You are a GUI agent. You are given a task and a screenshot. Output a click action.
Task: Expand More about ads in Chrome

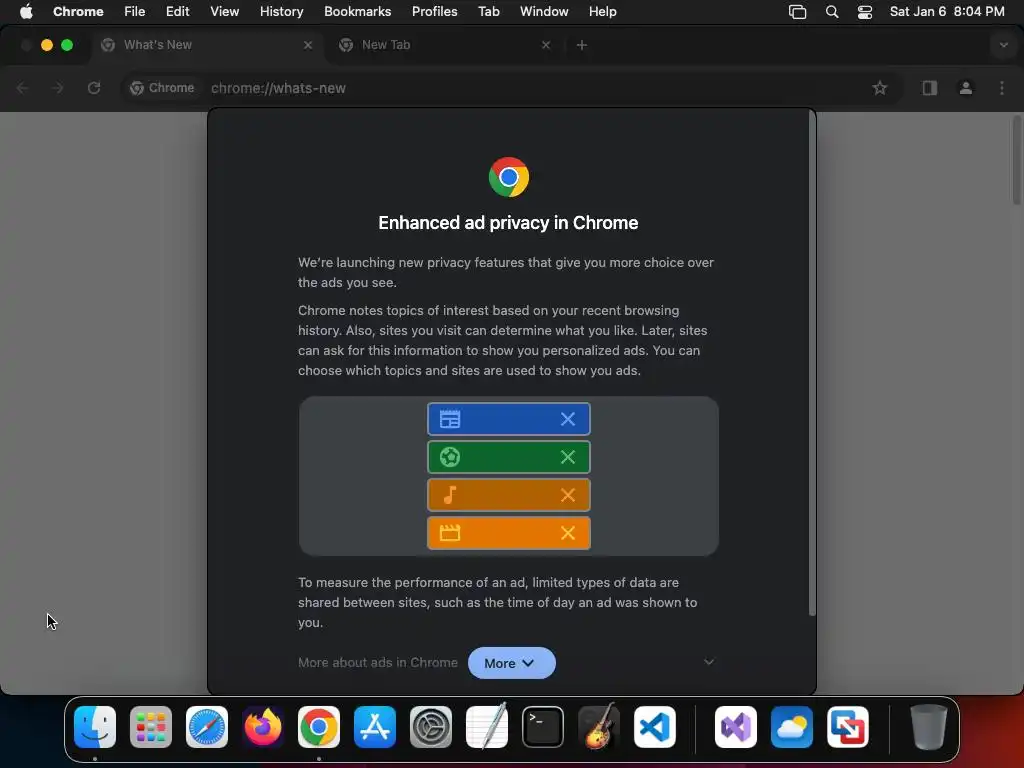(x=709, y=662)
